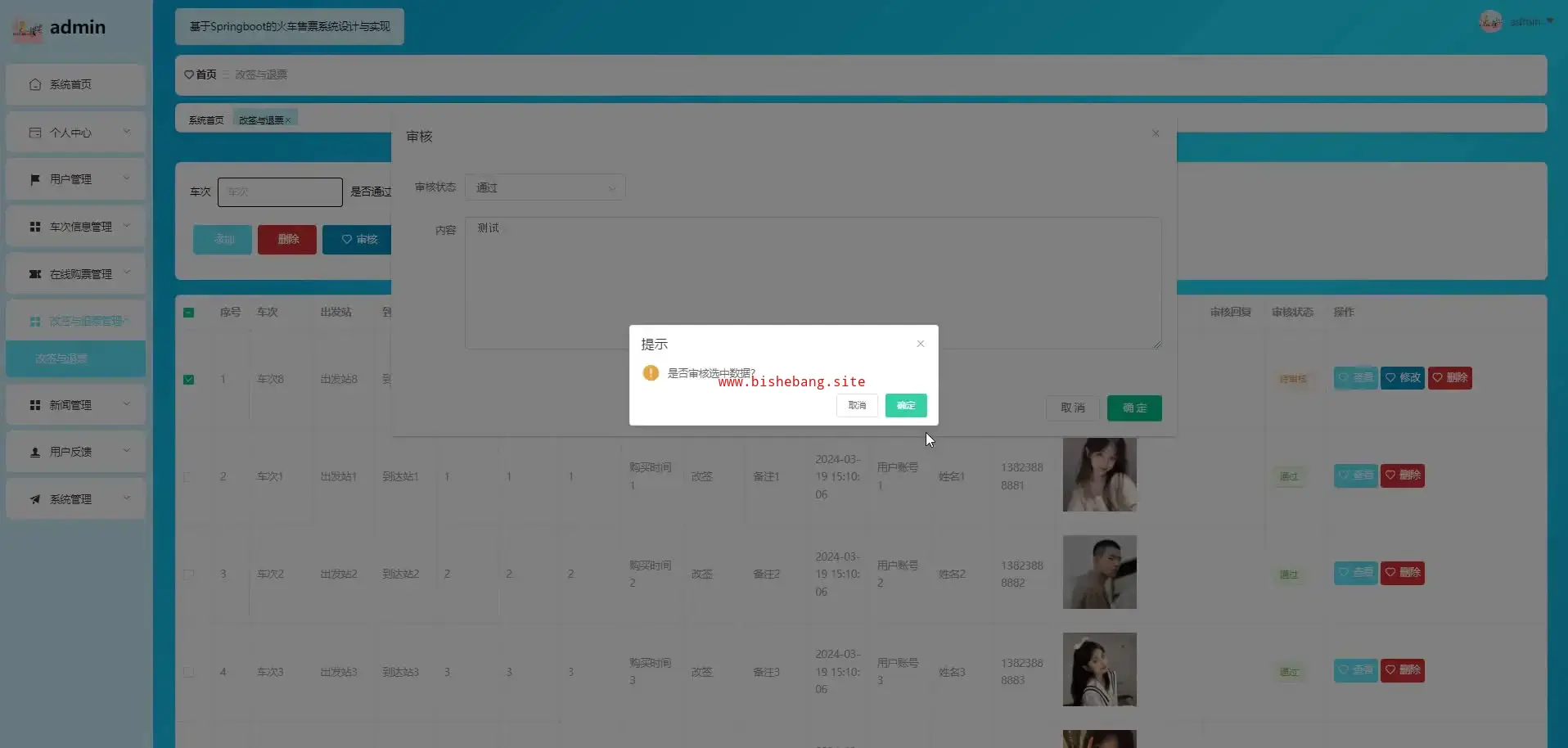Click the ticket icon beside 在线购票管理

click(35, 274)
